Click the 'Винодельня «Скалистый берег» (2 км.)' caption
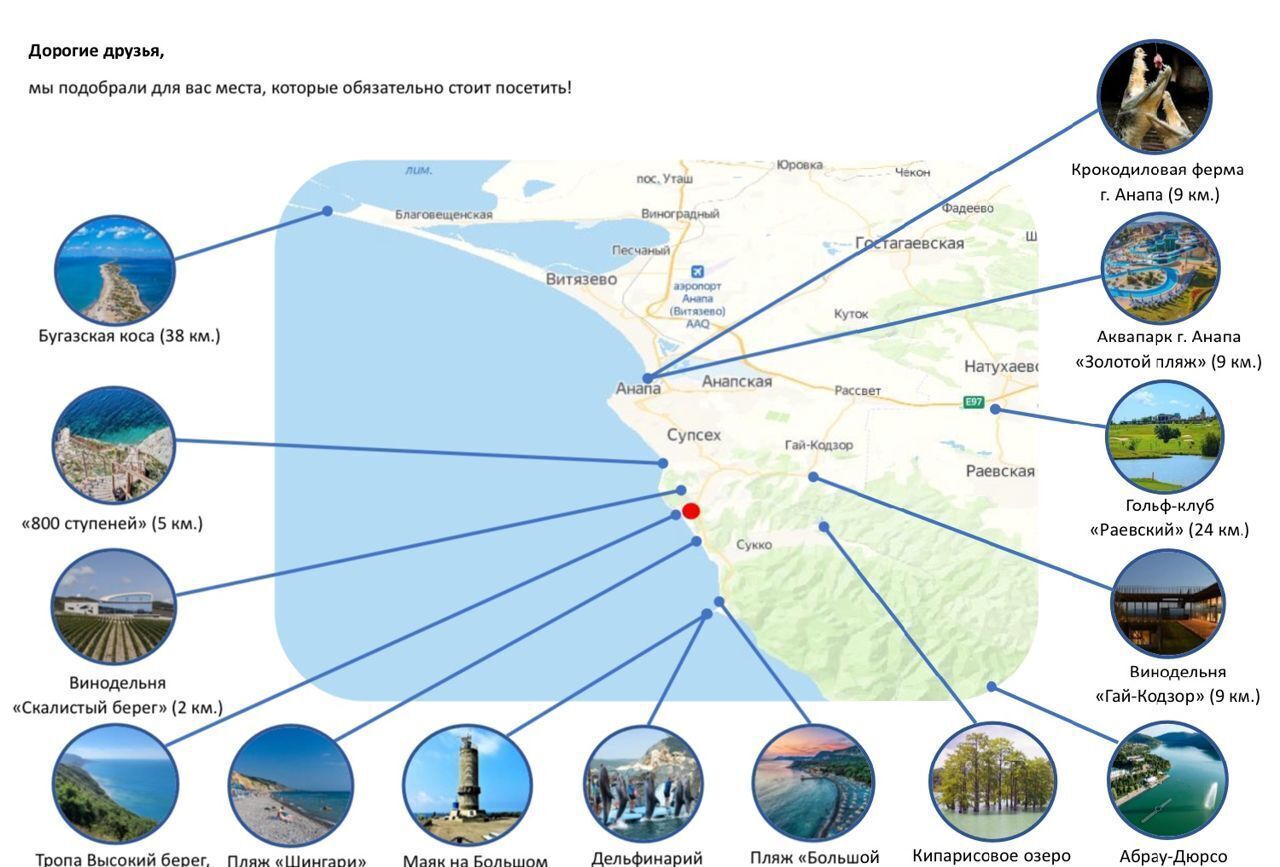Viewport: 1280px width, 867px height. [x=117, y=695]
